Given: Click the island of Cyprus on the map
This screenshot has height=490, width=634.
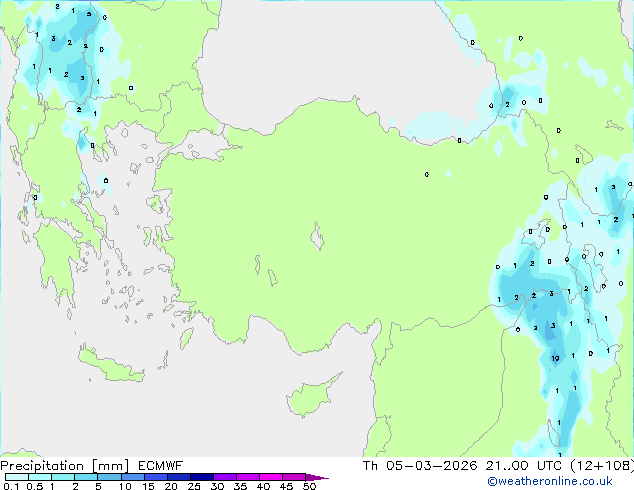Looking at the screenshot, I should tap(311, 397).
